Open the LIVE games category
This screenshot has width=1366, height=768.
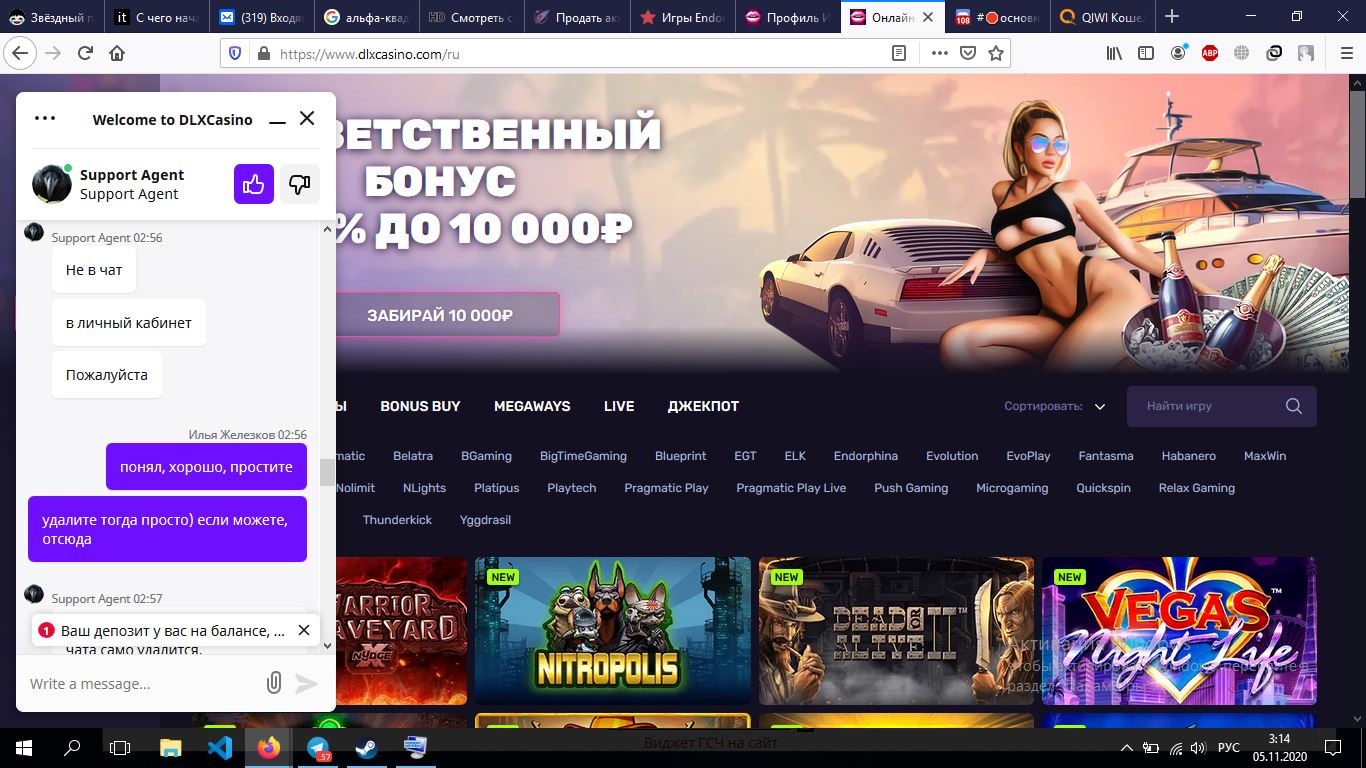619,406
